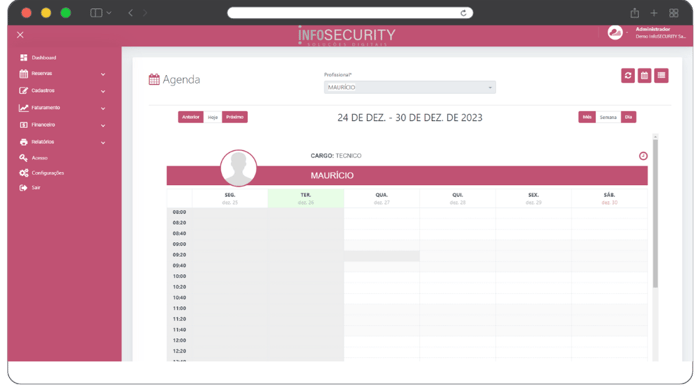The image size is (699, 389).
Task: Jump to today with Hoje button
Action: pyautogui.click(x=213, y=117)
